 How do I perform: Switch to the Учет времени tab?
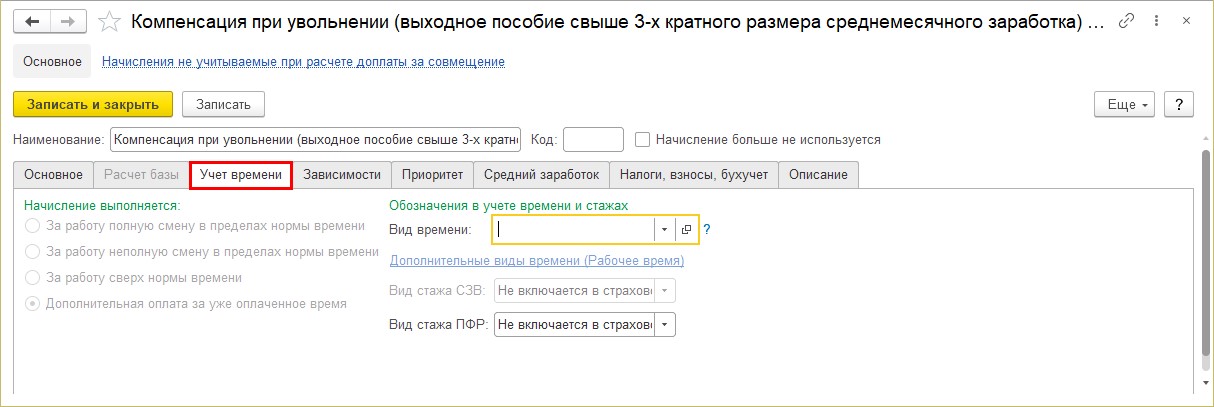241,175
